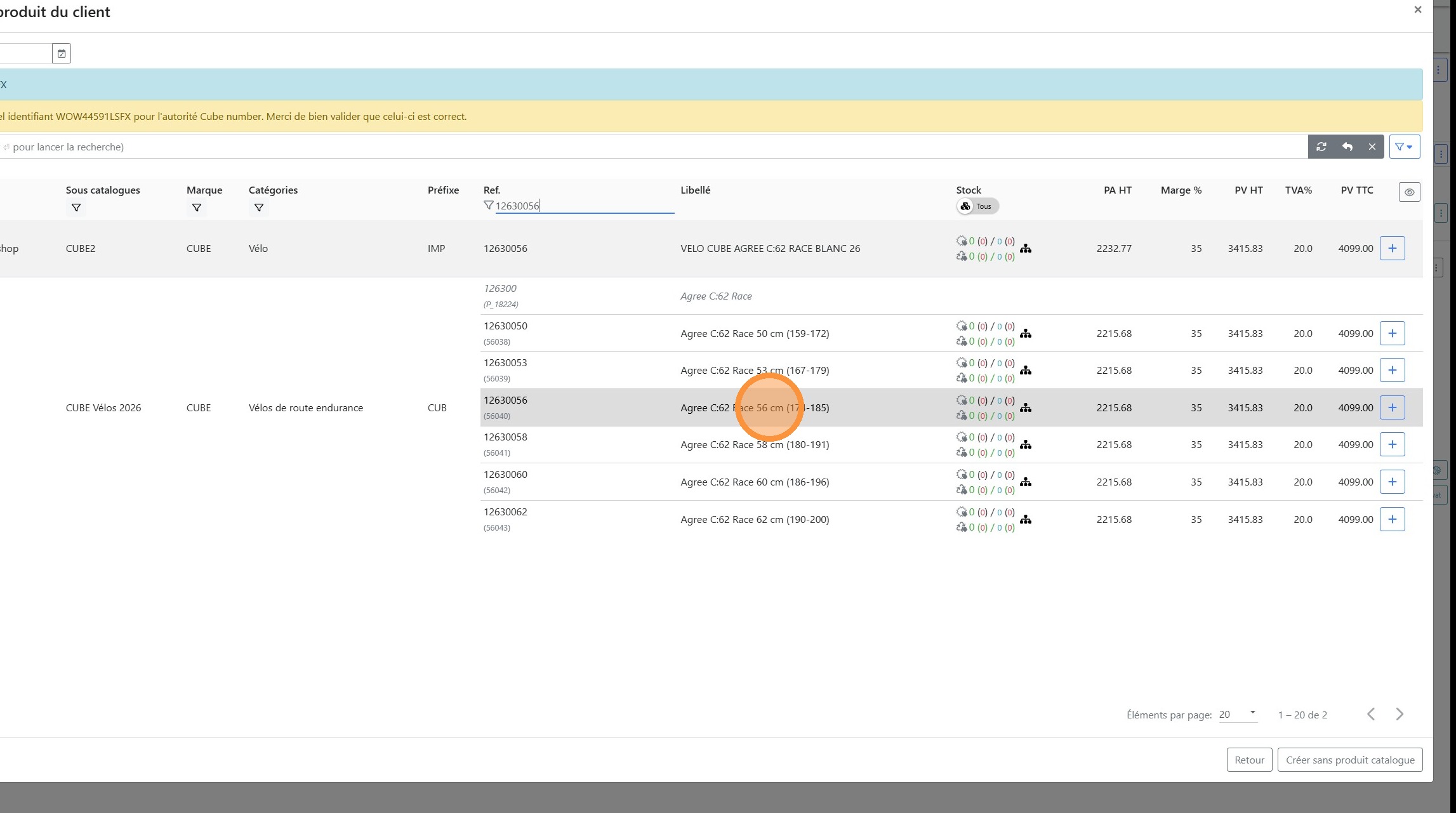This screenshot has height=813, width=1456.
Task: Click the refresh search icon
Action: (x=1321, y=147)
